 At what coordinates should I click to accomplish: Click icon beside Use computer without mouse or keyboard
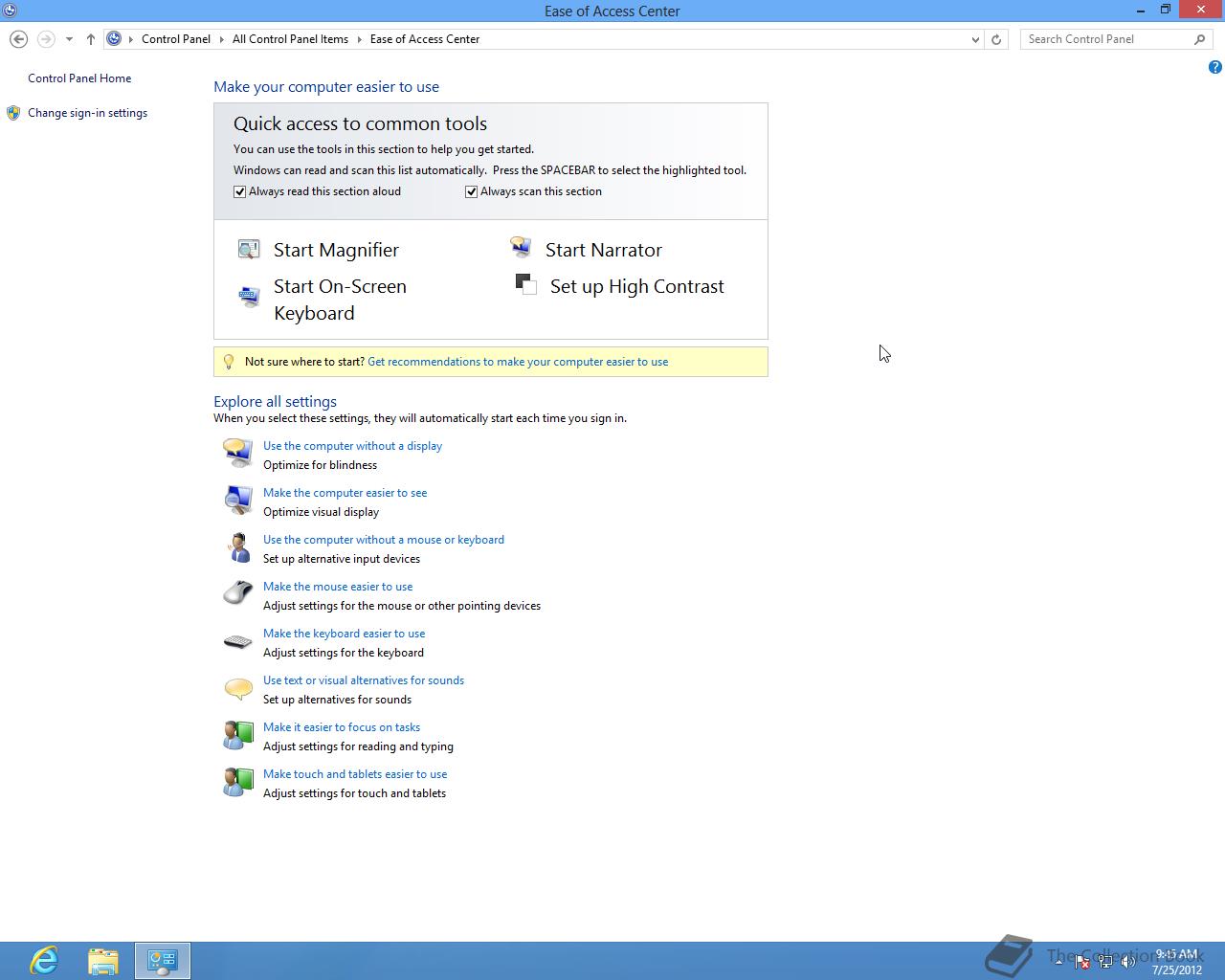(237, 546)
